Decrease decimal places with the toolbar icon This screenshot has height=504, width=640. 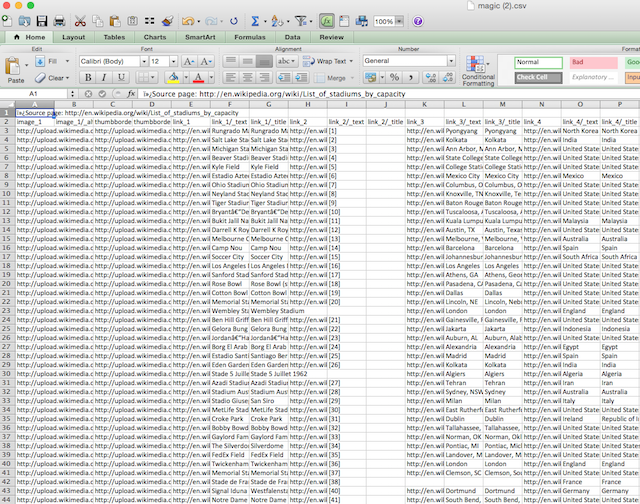[x=448, y=77]
